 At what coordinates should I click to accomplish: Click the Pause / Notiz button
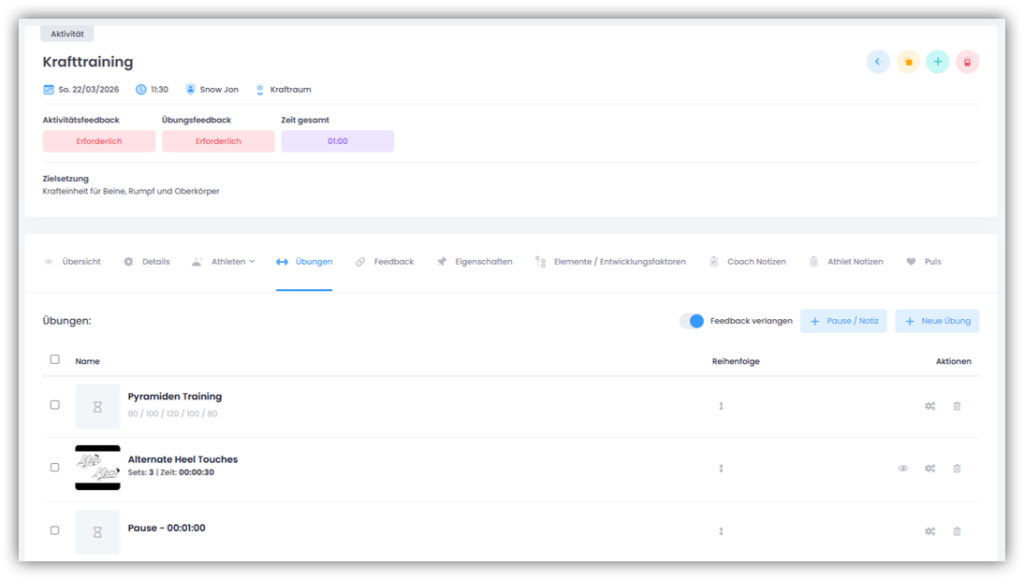coord(843,321)
